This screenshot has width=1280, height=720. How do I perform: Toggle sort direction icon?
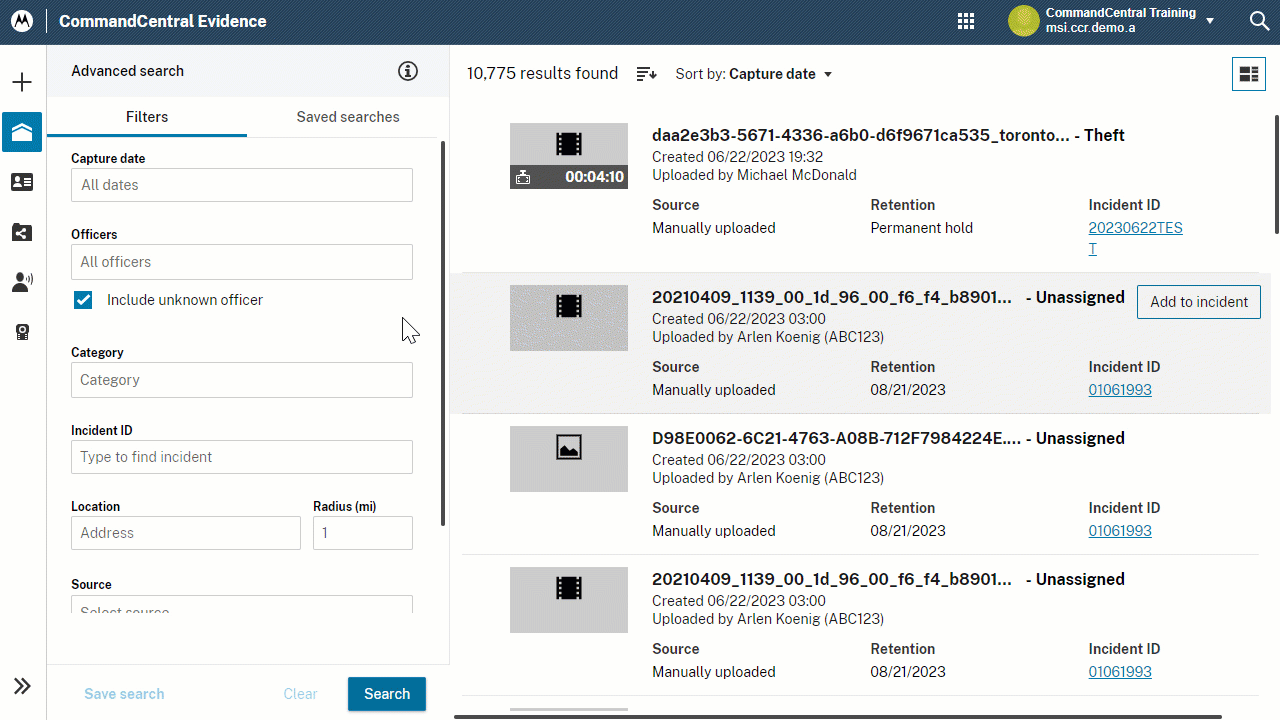tap(646, 74)
